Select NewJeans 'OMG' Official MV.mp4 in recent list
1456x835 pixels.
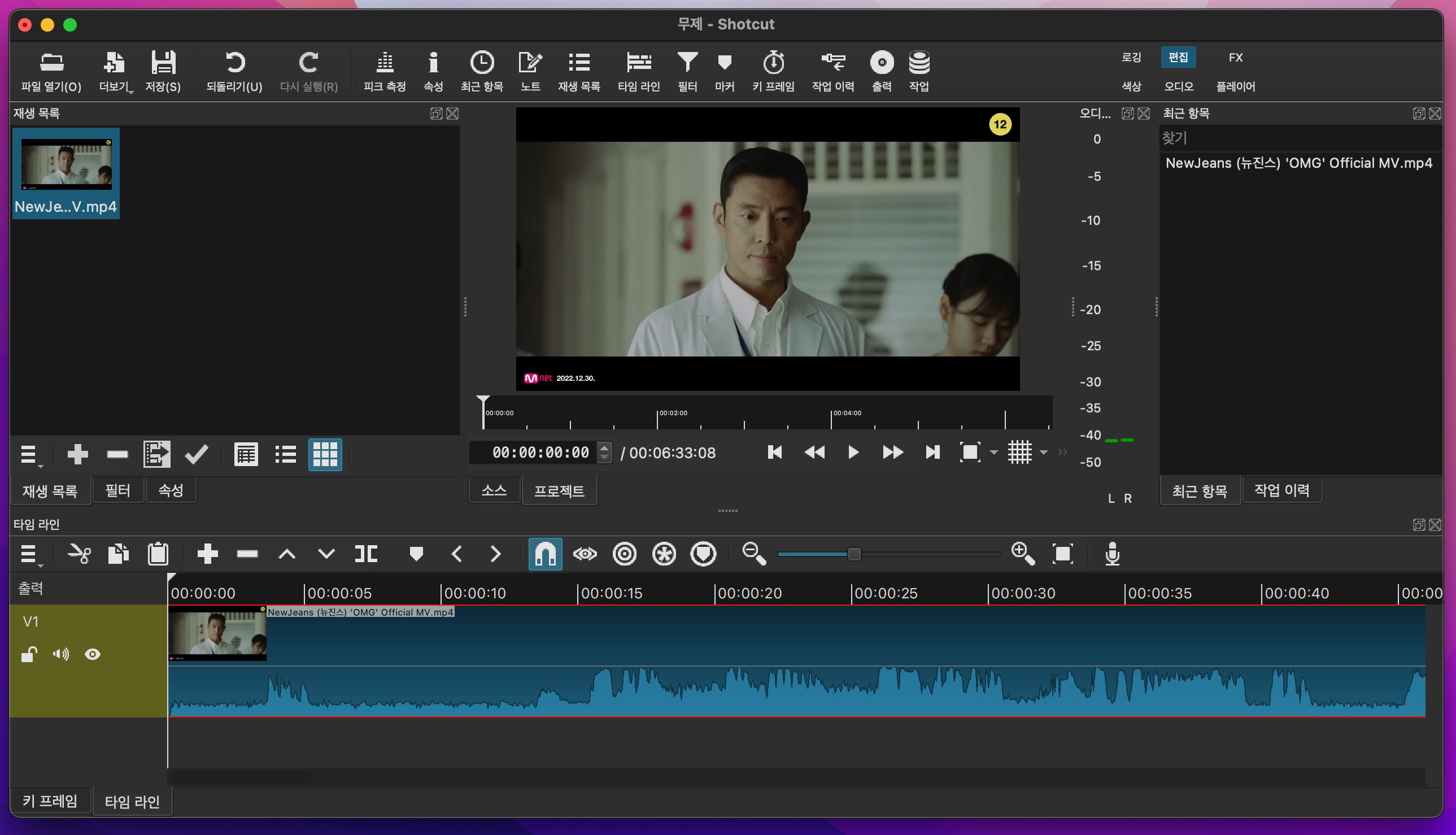coord(1299,163)
